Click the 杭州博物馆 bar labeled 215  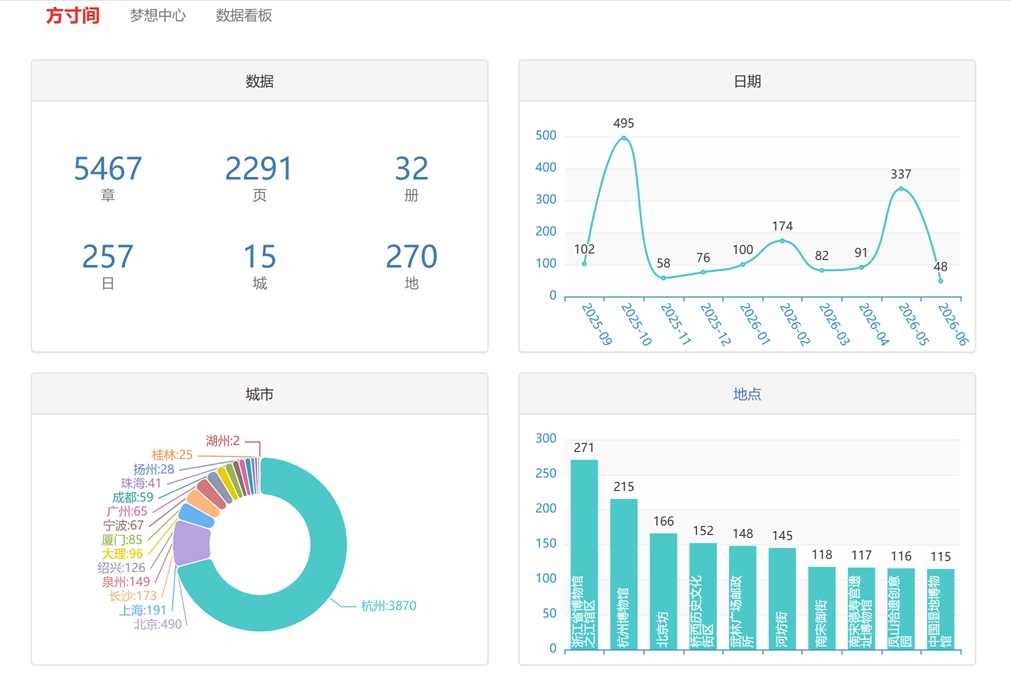click(623, 573)
